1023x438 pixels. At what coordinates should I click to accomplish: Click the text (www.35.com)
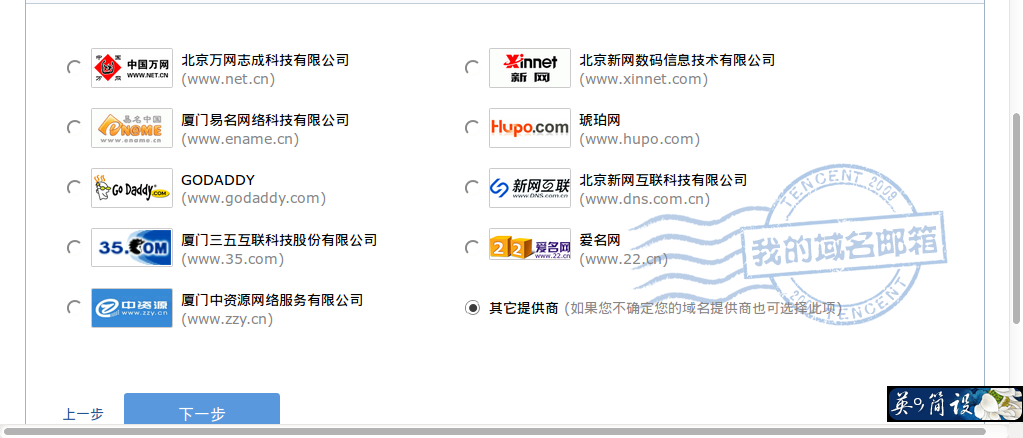(x=233, y=260)
